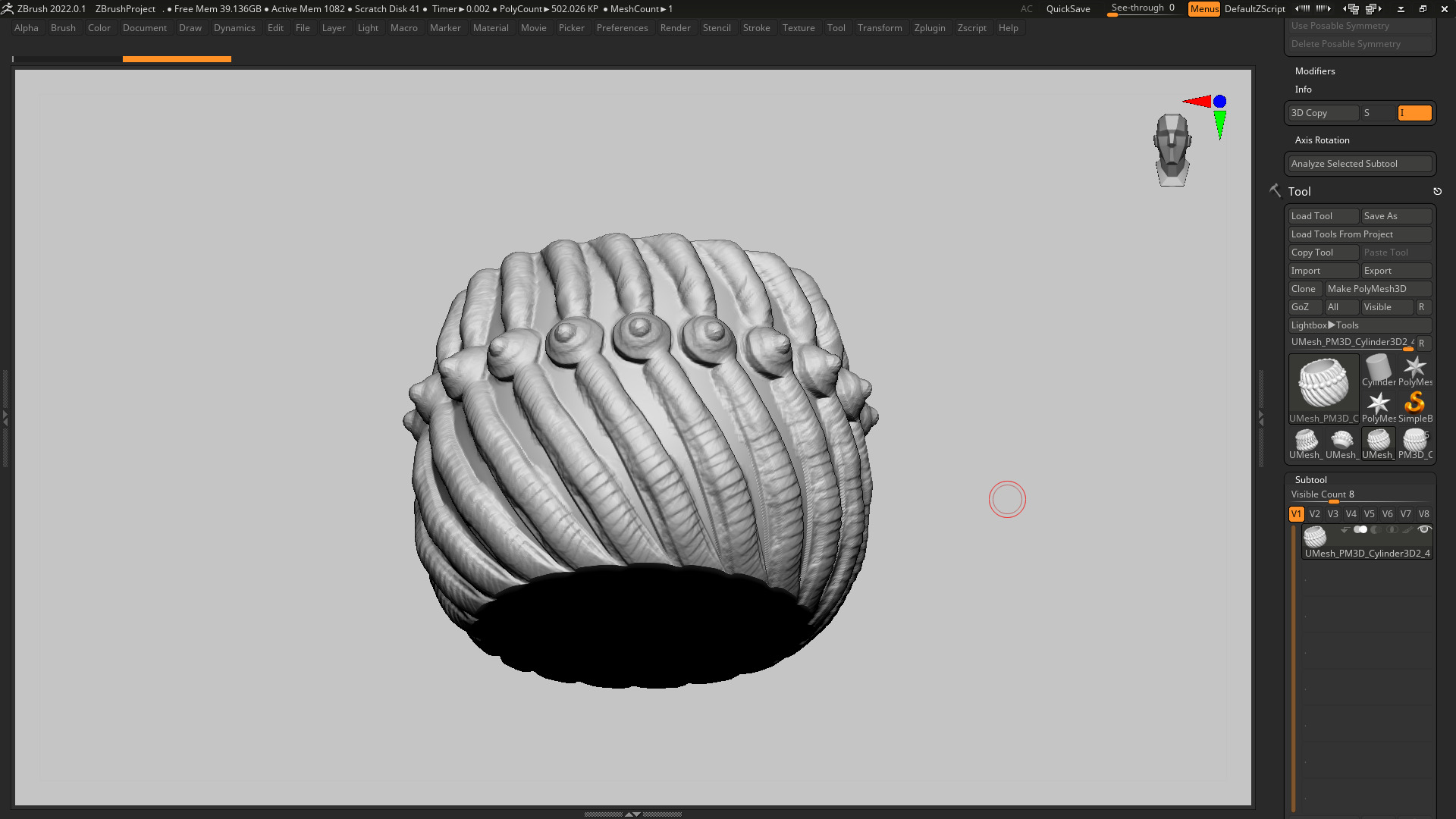1456x819 pixels.
Task: Toggle the subtool polypaint brush icon
Action: pos(1407,530)
